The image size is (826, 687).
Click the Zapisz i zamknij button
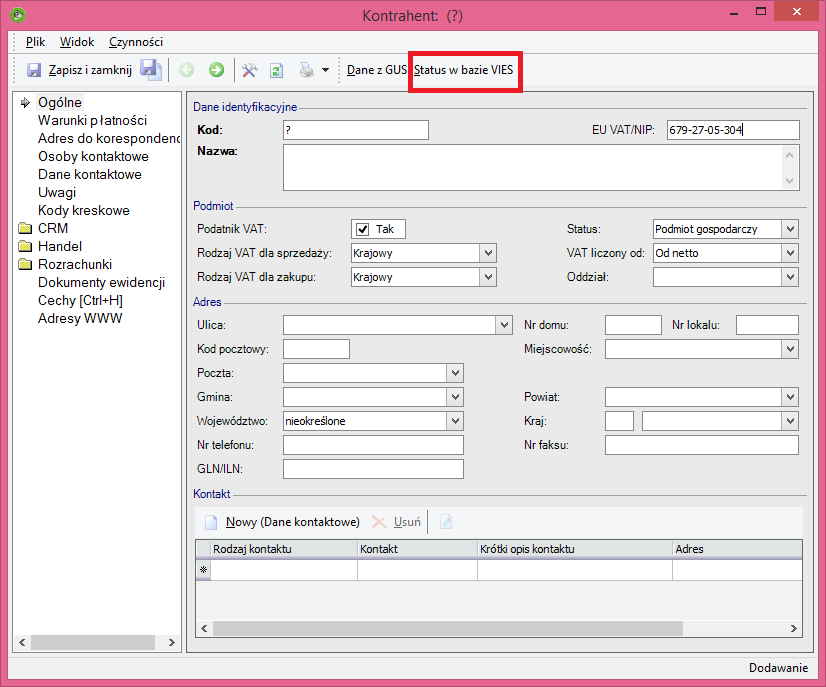tap(90, 70)
